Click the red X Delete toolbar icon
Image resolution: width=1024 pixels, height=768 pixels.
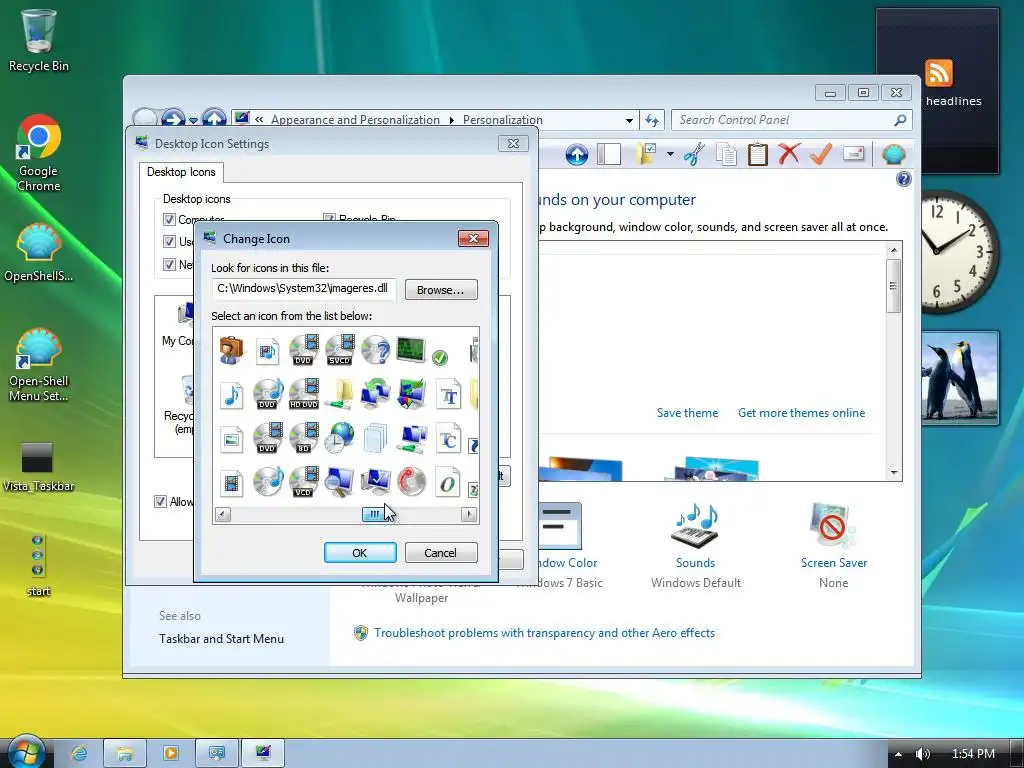789,155
